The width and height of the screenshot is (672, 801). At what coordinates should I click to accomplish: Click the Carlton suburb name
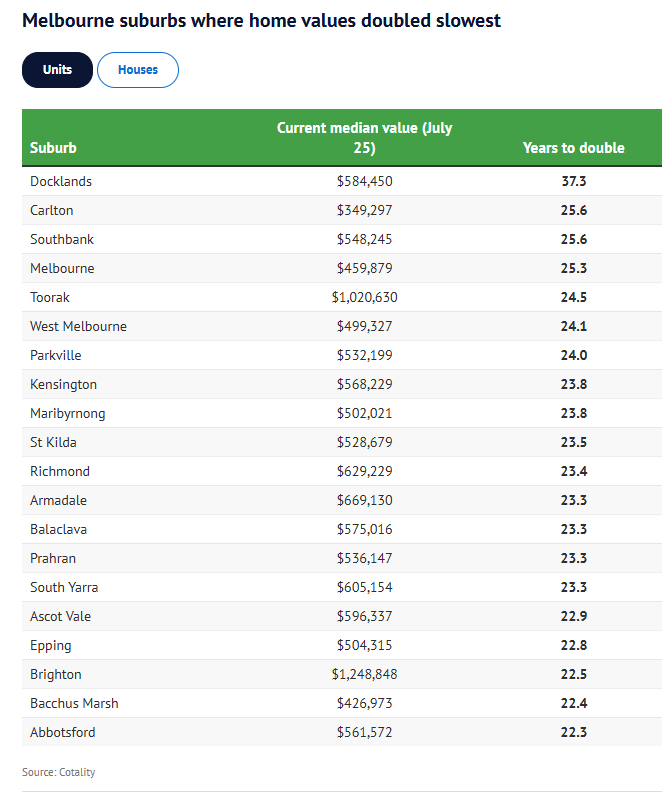[x=52, y=211]
